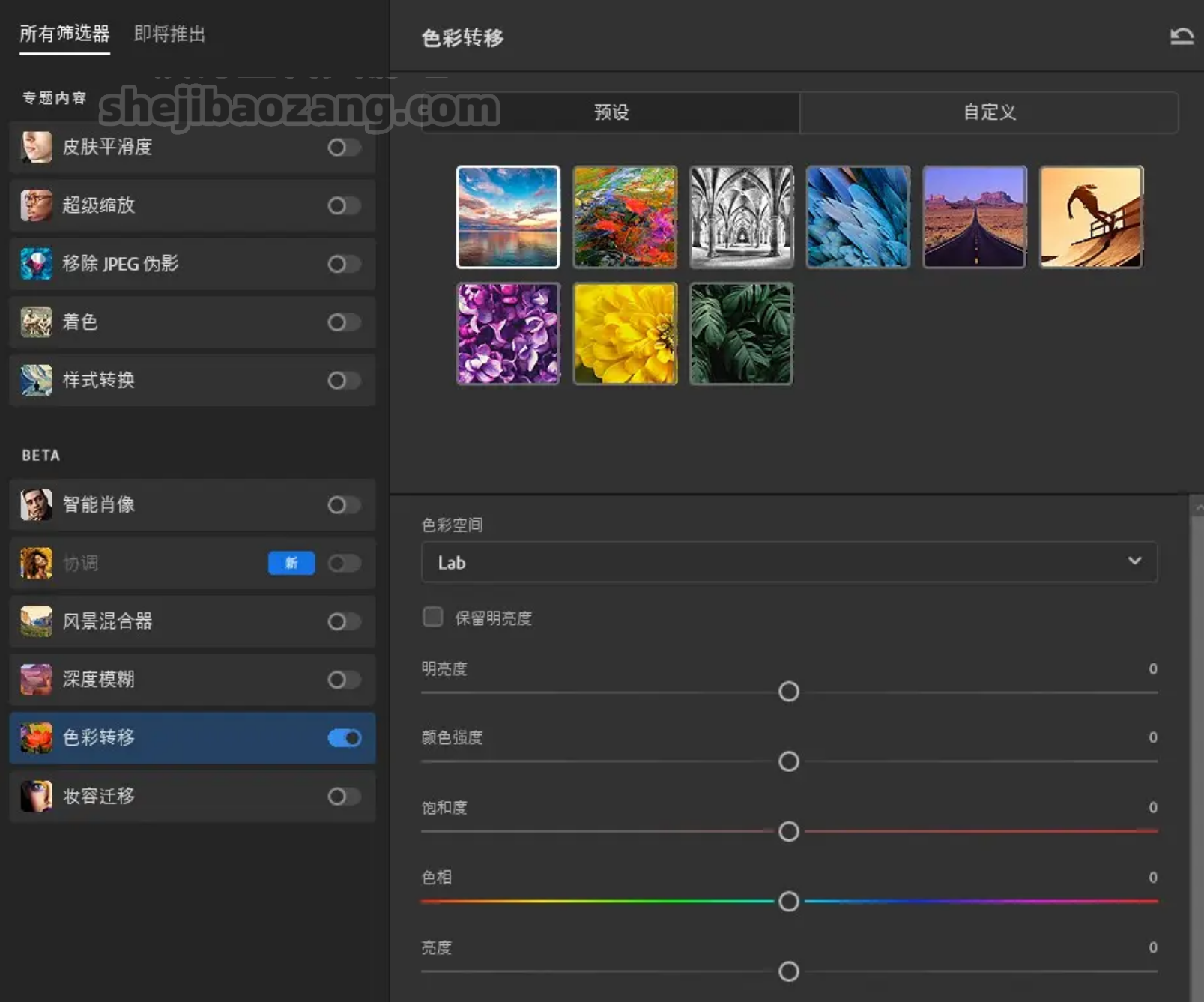Viewport: 1204px width, 1002px height.
Task: Click the 协调 filter icon
Action: click(36, 563)
